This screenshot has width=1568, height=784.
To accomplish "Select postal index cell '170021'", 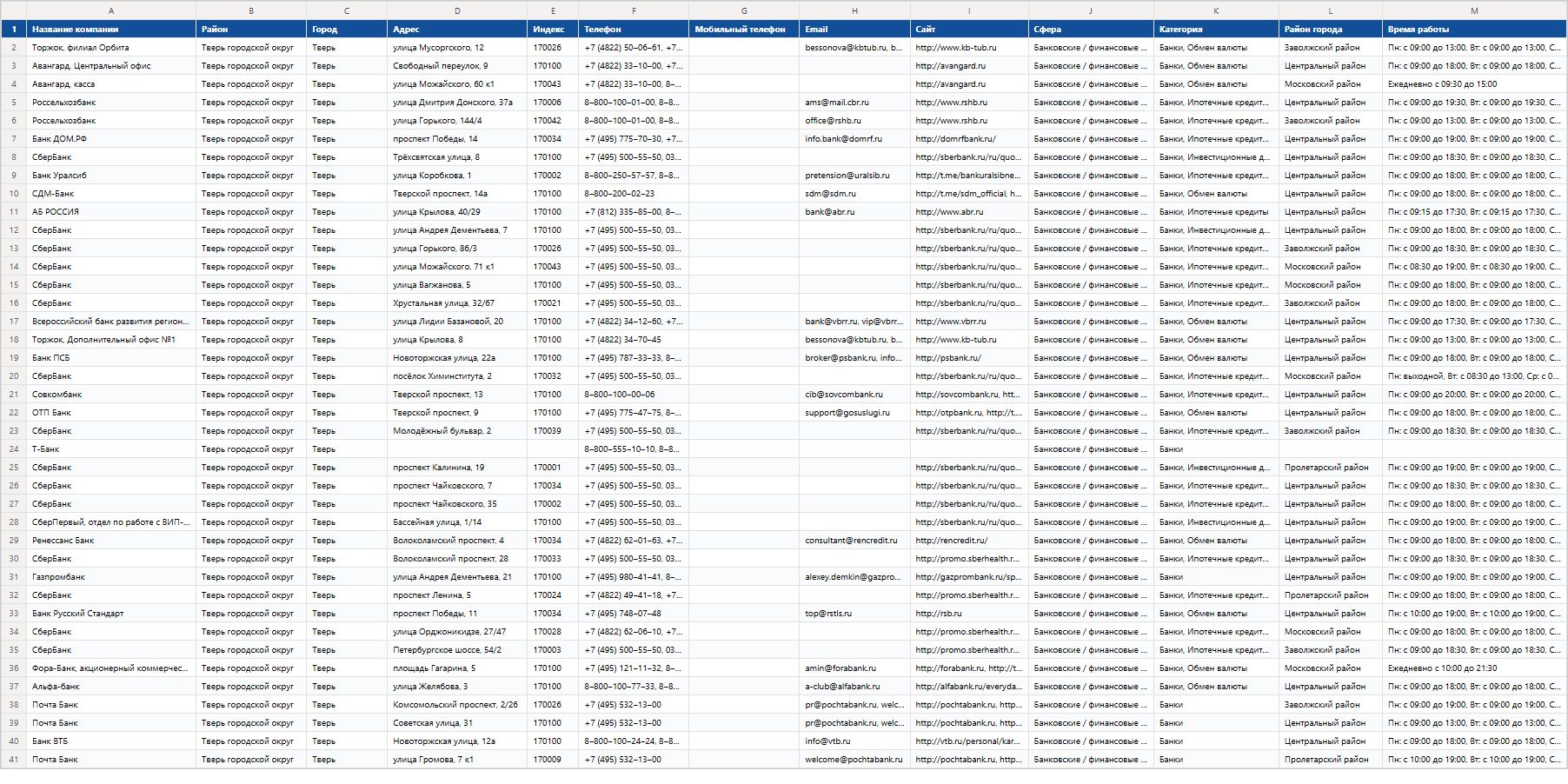I will (553, 303).
